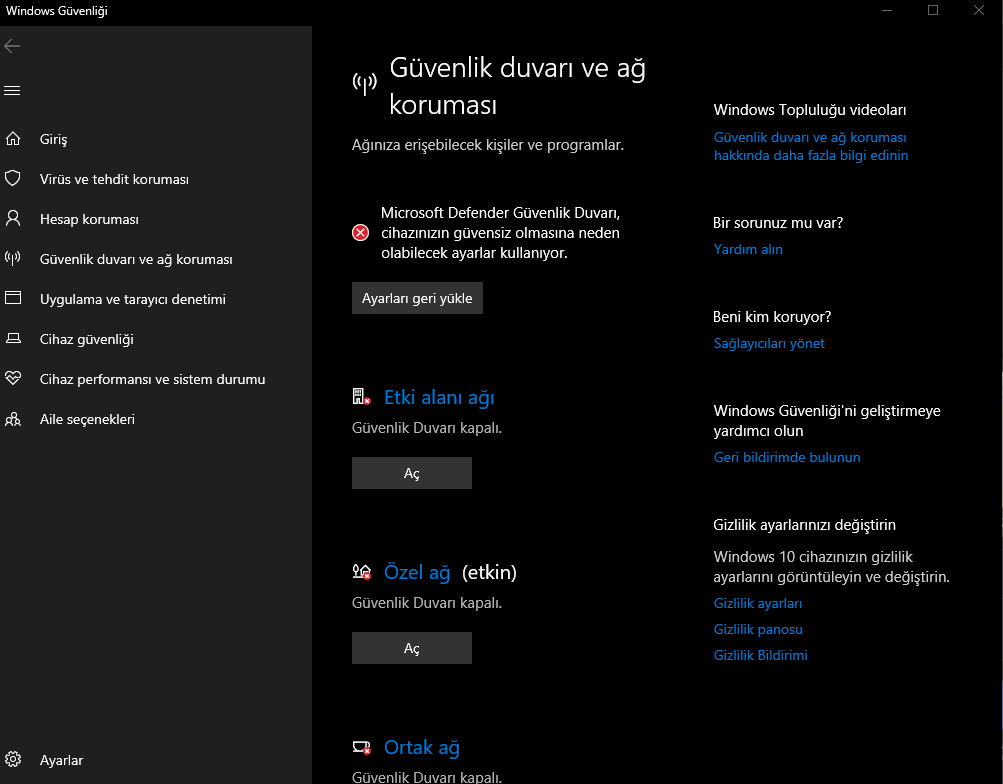1003x784 pixels.
Task: Open the Özel ağ link
Action: [x=417, y=572]
